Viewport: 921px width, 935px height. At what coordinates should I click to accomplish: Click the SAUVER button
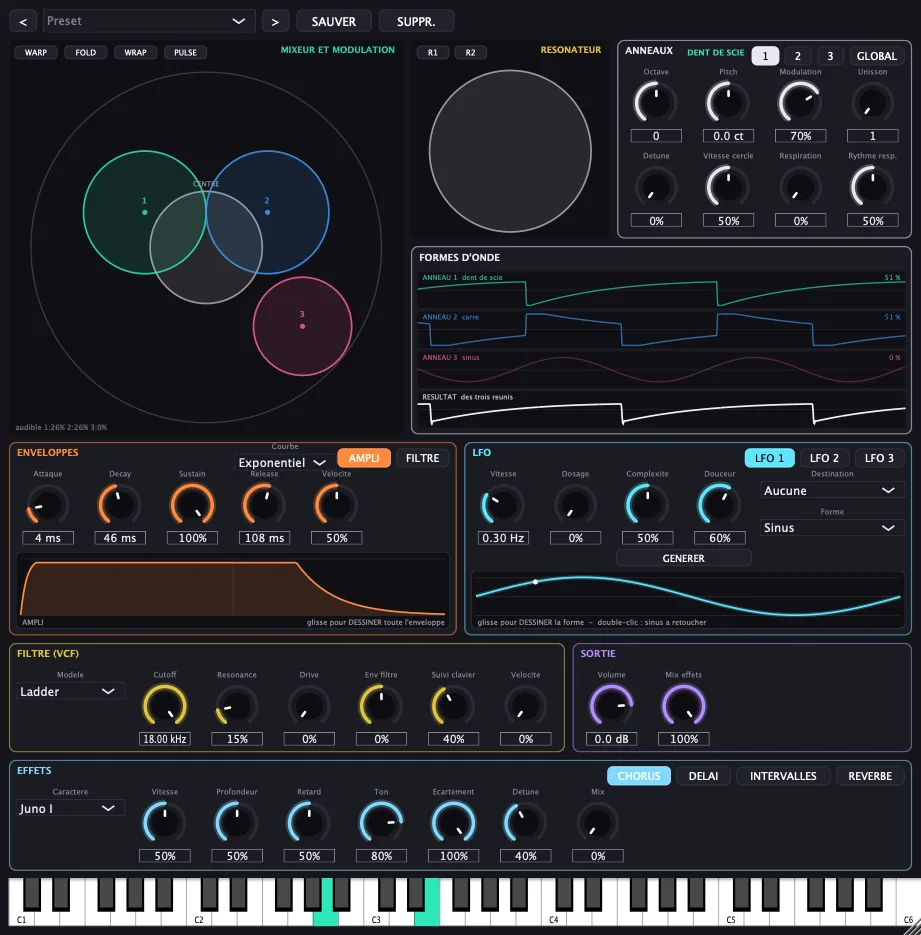(x=334, y=21)
